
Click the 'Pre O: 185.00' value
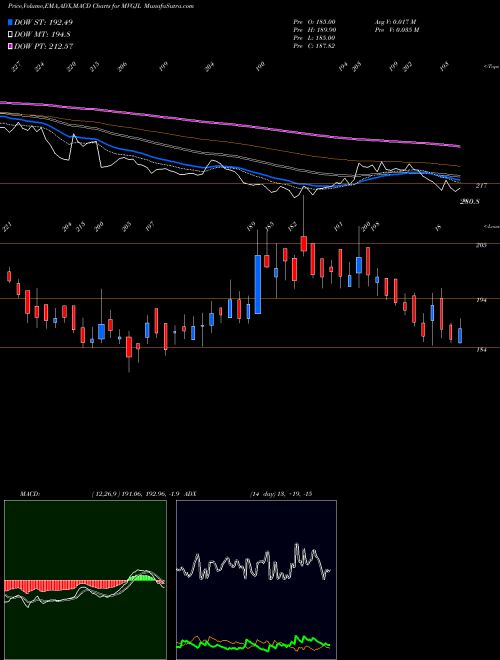pos(314,21)
